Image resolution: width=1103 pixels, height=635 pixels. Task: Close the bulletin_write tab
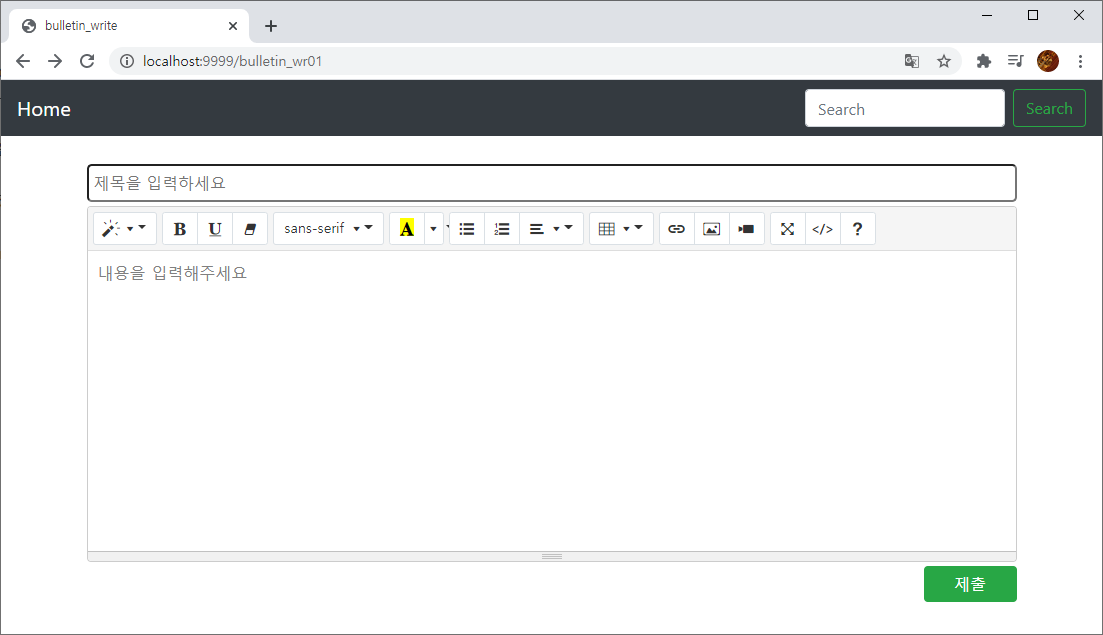(233, 26)
